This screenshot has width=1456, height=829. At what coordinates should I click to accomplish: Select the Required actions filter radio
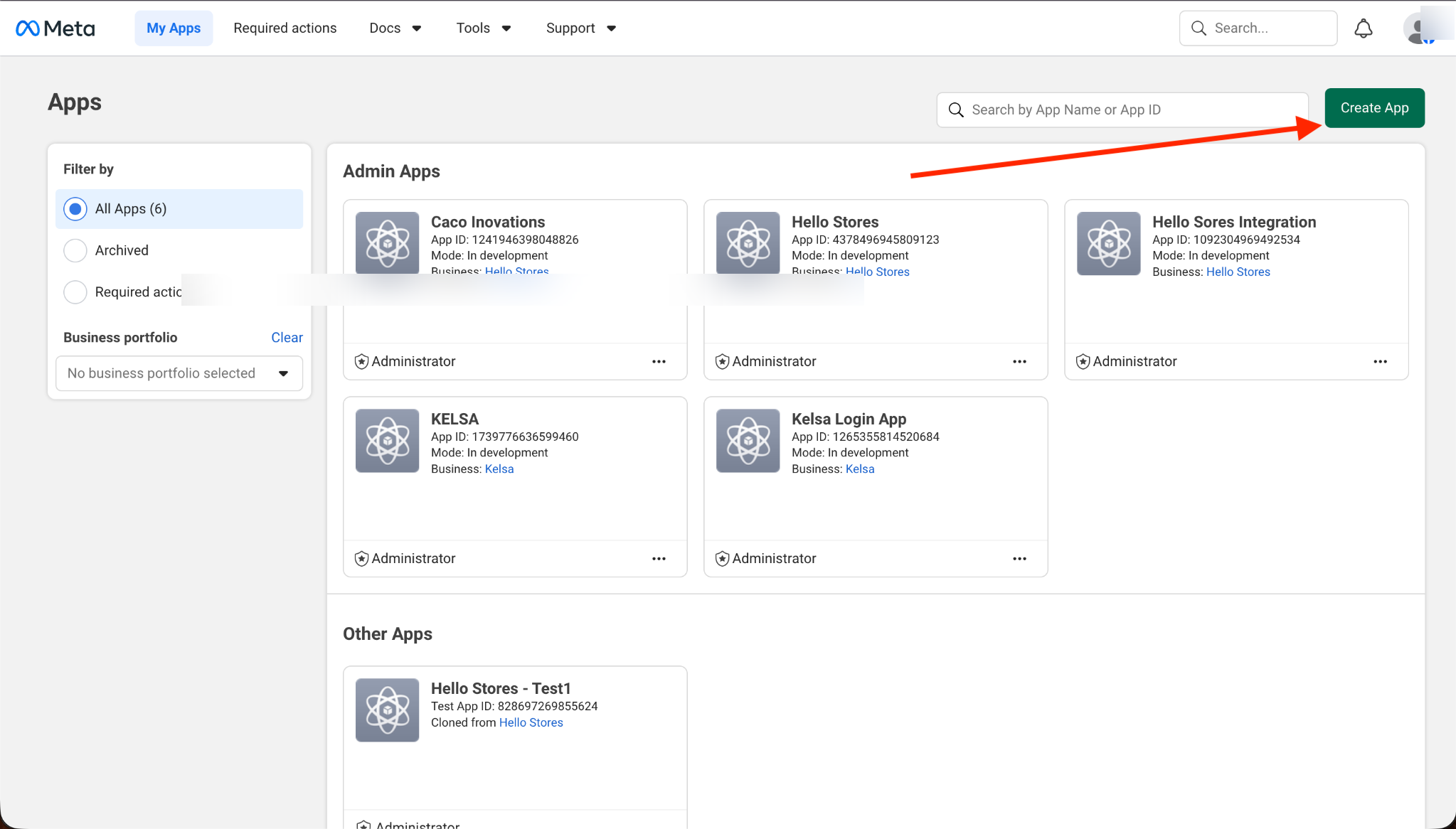[x=75, y=292]
